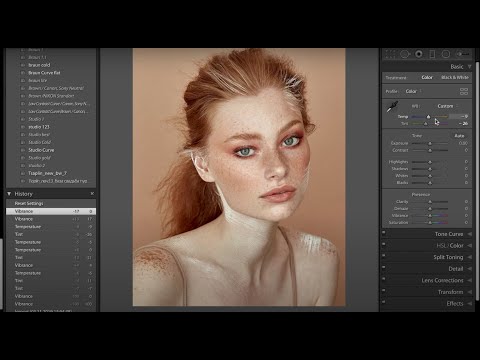The width and height of the screenshot is (480, 360).
Task: Open the Profile Color dropdown
Action: point(413,91)
